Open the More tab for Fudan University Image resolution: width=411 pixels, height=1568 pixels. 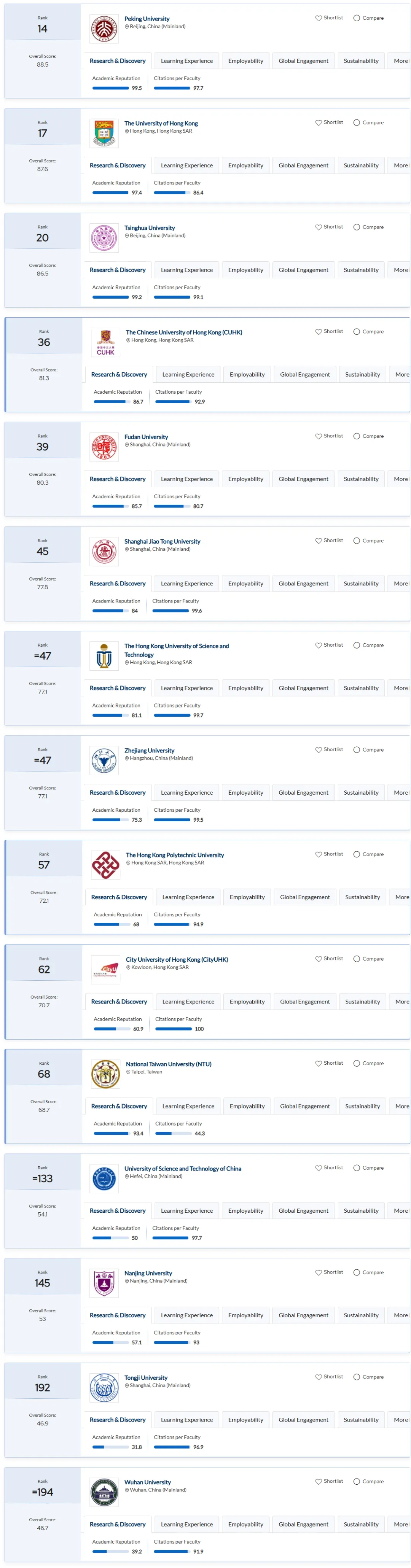pyautogui.click(x=401, y=479)
